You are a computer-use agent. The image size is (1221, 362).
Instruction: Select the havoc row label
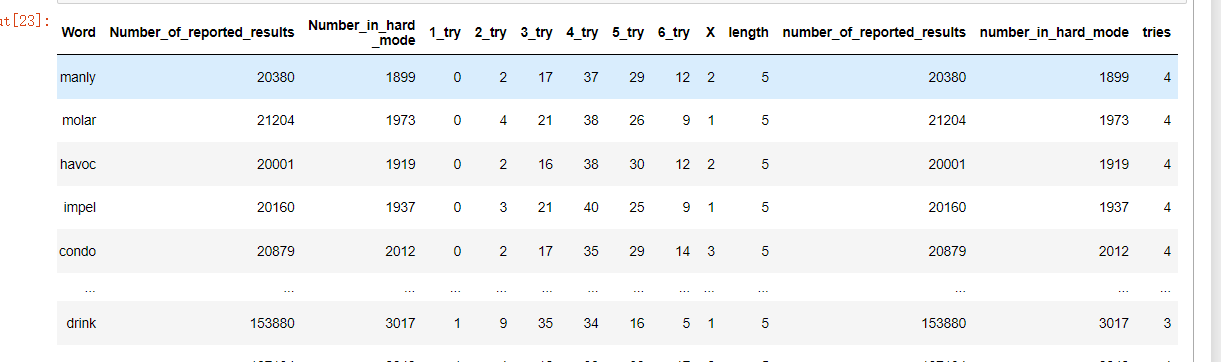click(78, 164)
